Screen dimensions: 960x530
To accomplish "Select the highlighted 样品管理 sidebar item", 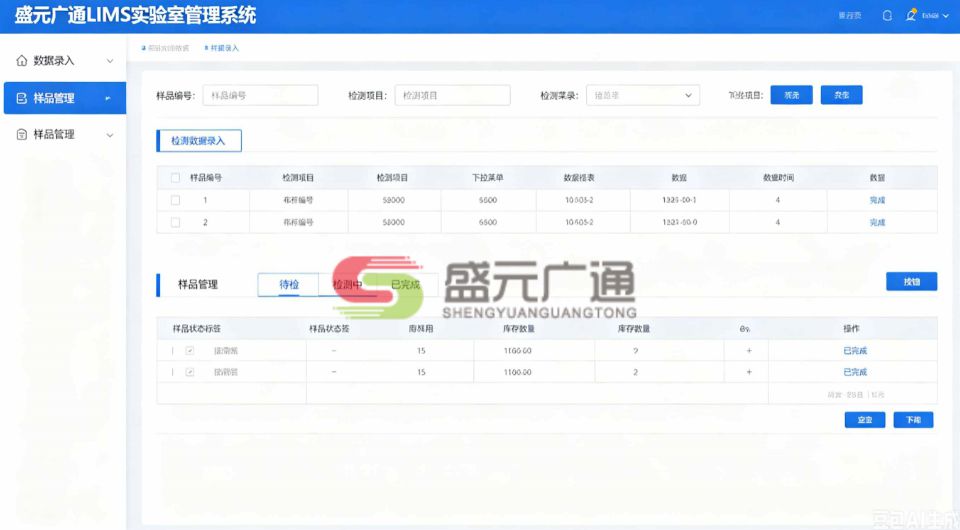I will coord(65,98).
